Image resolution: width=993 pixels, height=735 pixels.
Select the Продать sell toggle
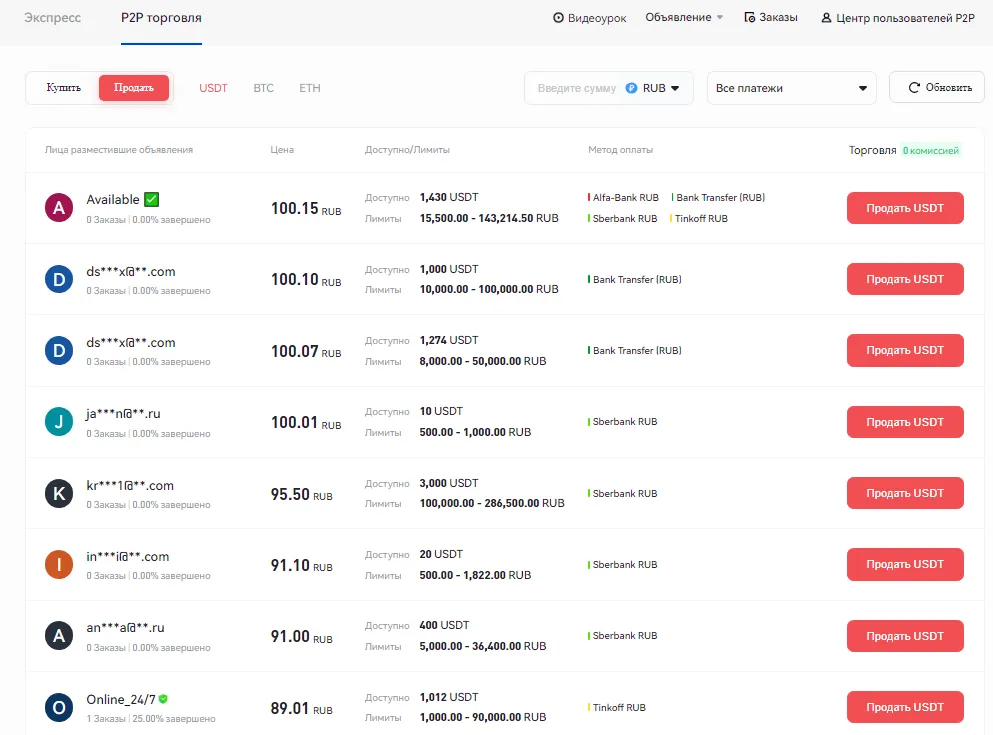click(x=134, y=88)
